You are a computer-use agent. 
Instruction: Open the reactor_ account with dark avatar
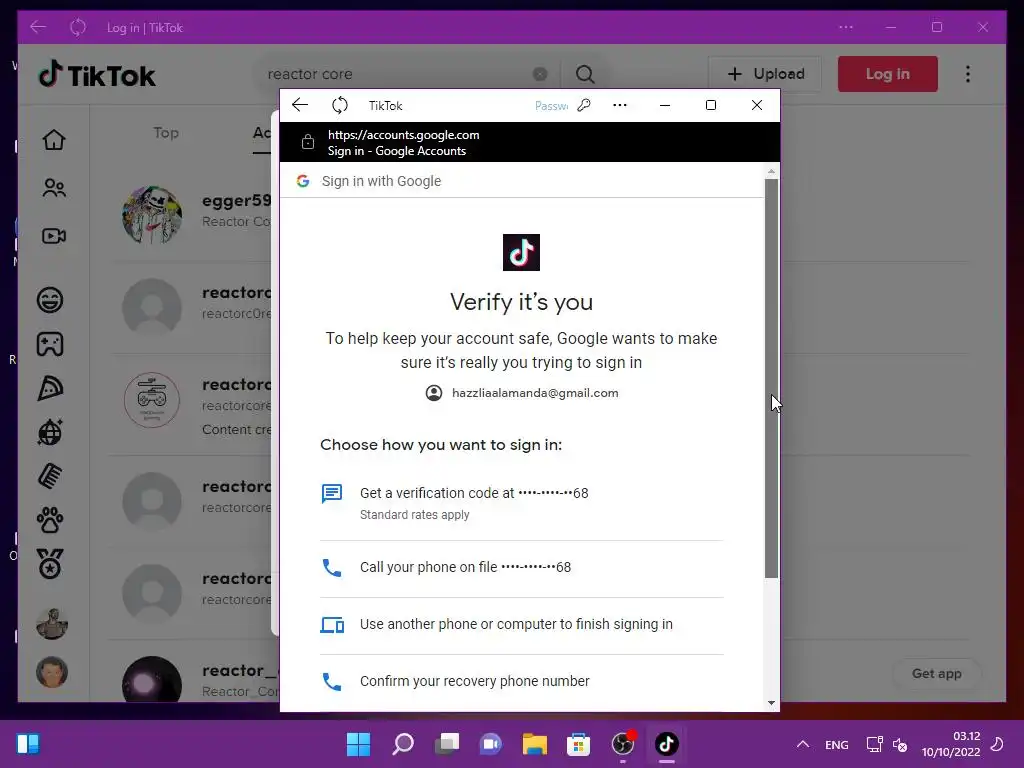click(152, 679)
